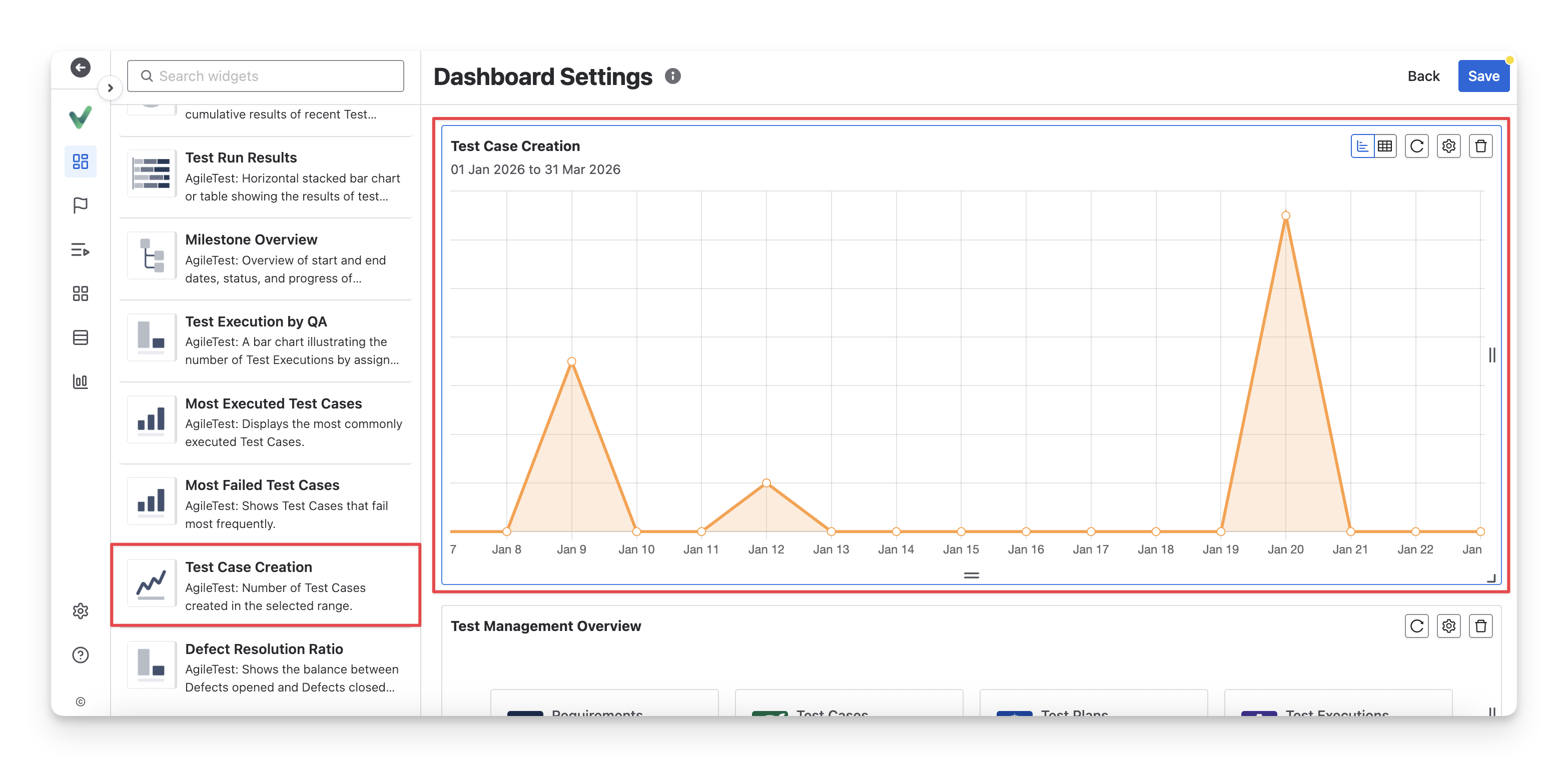
Task: Switch Test Case Creation to table view
Action: coord(1385,146)
